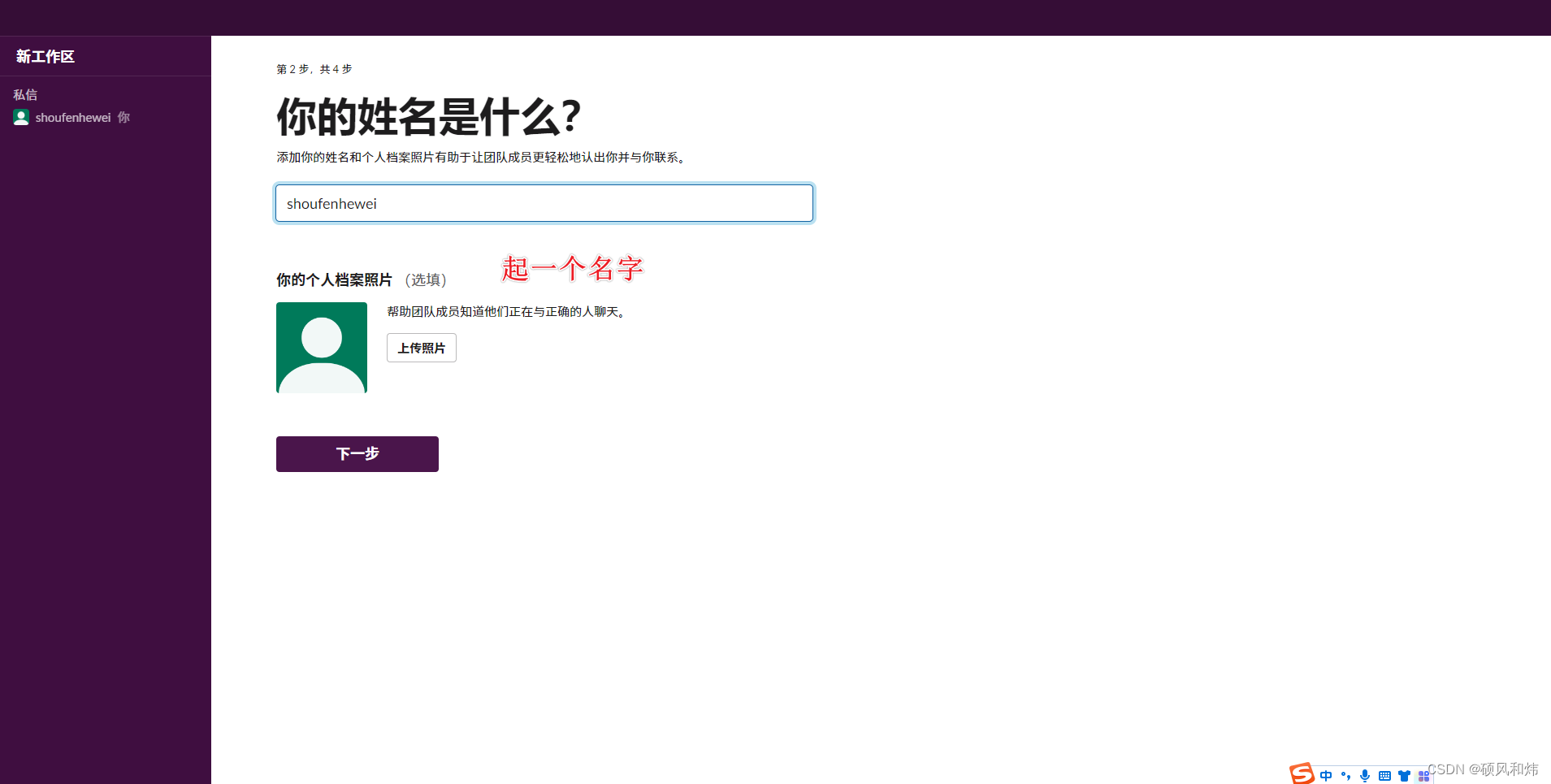The width and height of the screenshot is (1551, 784).
Task: Click the 新工作区 workspace header
Action: (45, 56)
